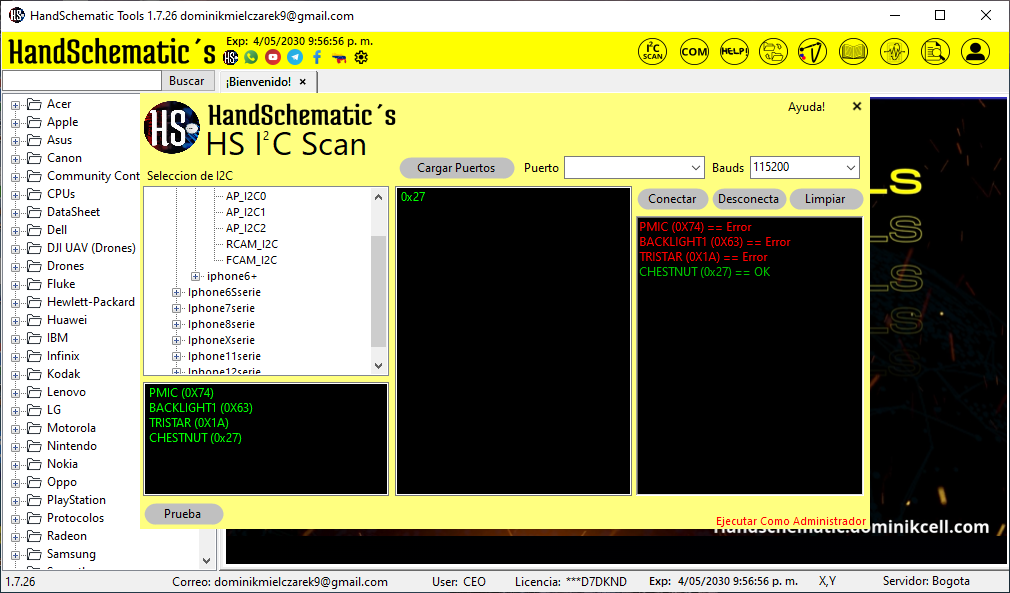Select the Hewlett-Packard folder

click(x=90, y=302)
